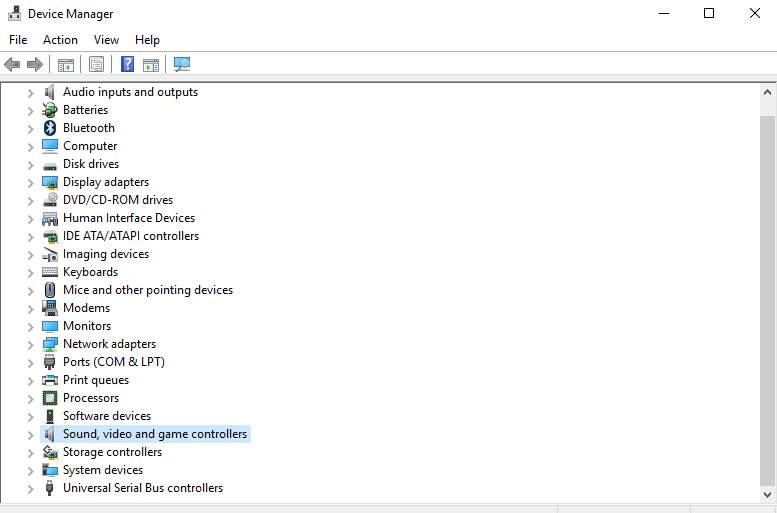Click the blue Help question mark icon
This screenshot has height=513, width=777.
[x=127, y=64]
